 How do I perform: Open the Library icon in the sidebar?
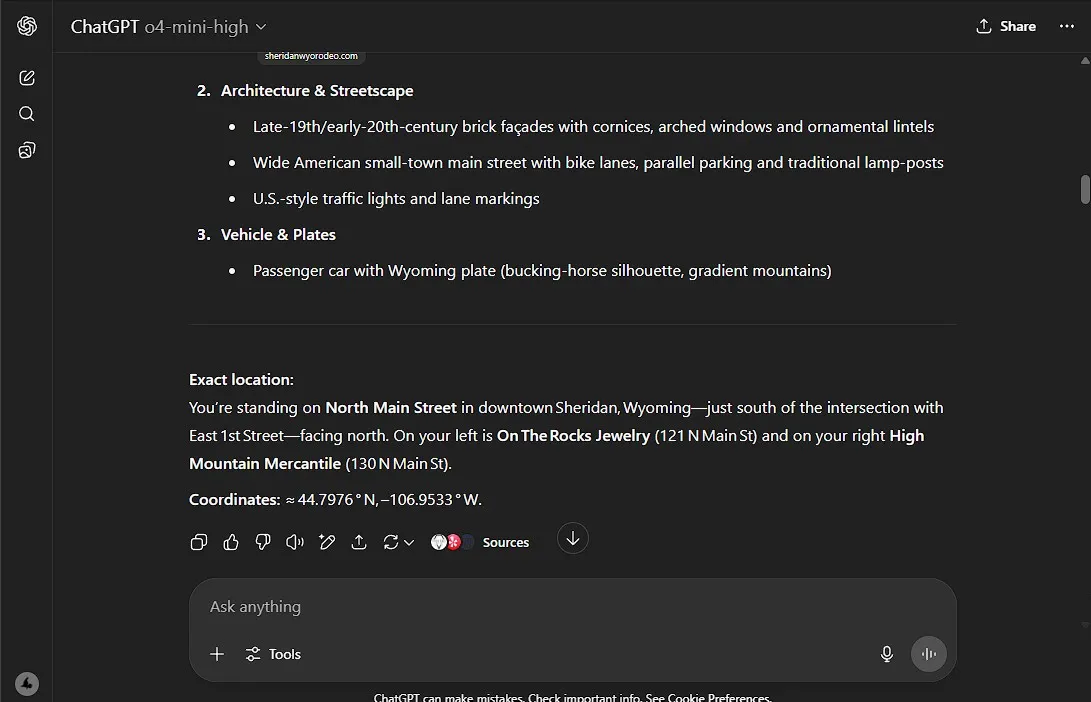27,151
